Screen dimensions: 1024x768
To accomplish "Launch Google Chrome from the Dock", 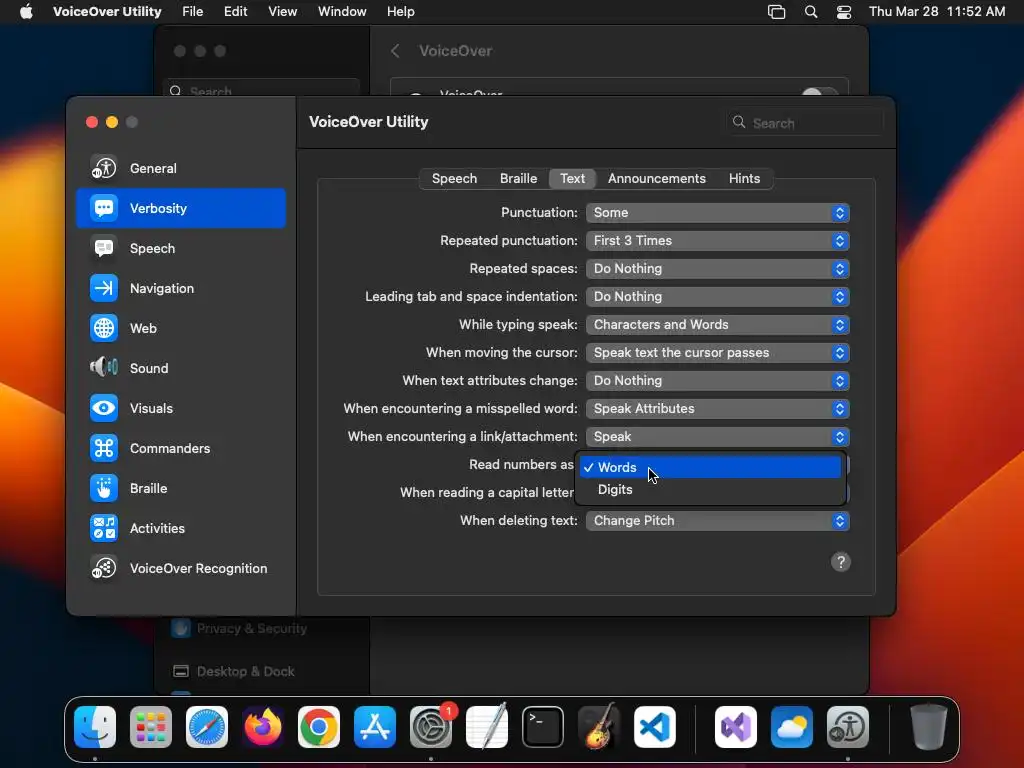I will (x=319, y=727).
